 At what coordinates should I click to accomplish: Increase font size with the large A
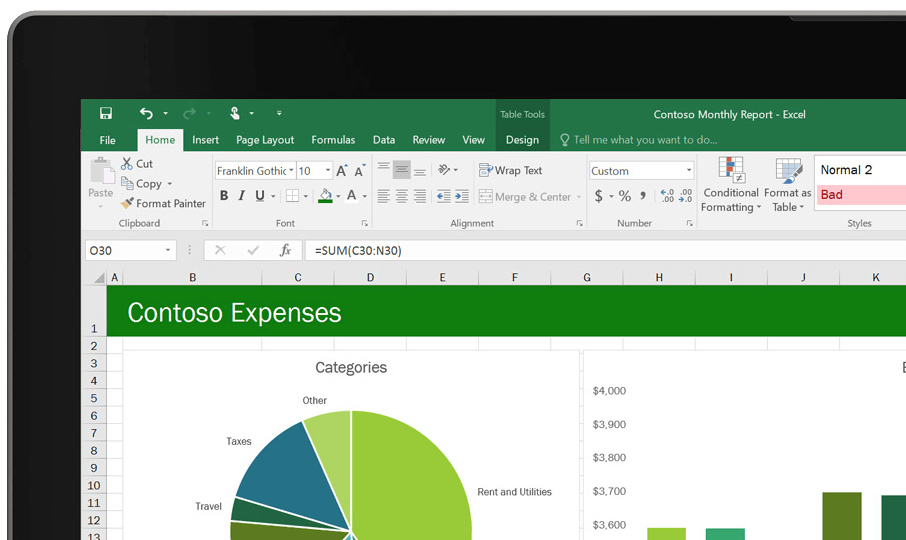(x=341, y=171)
